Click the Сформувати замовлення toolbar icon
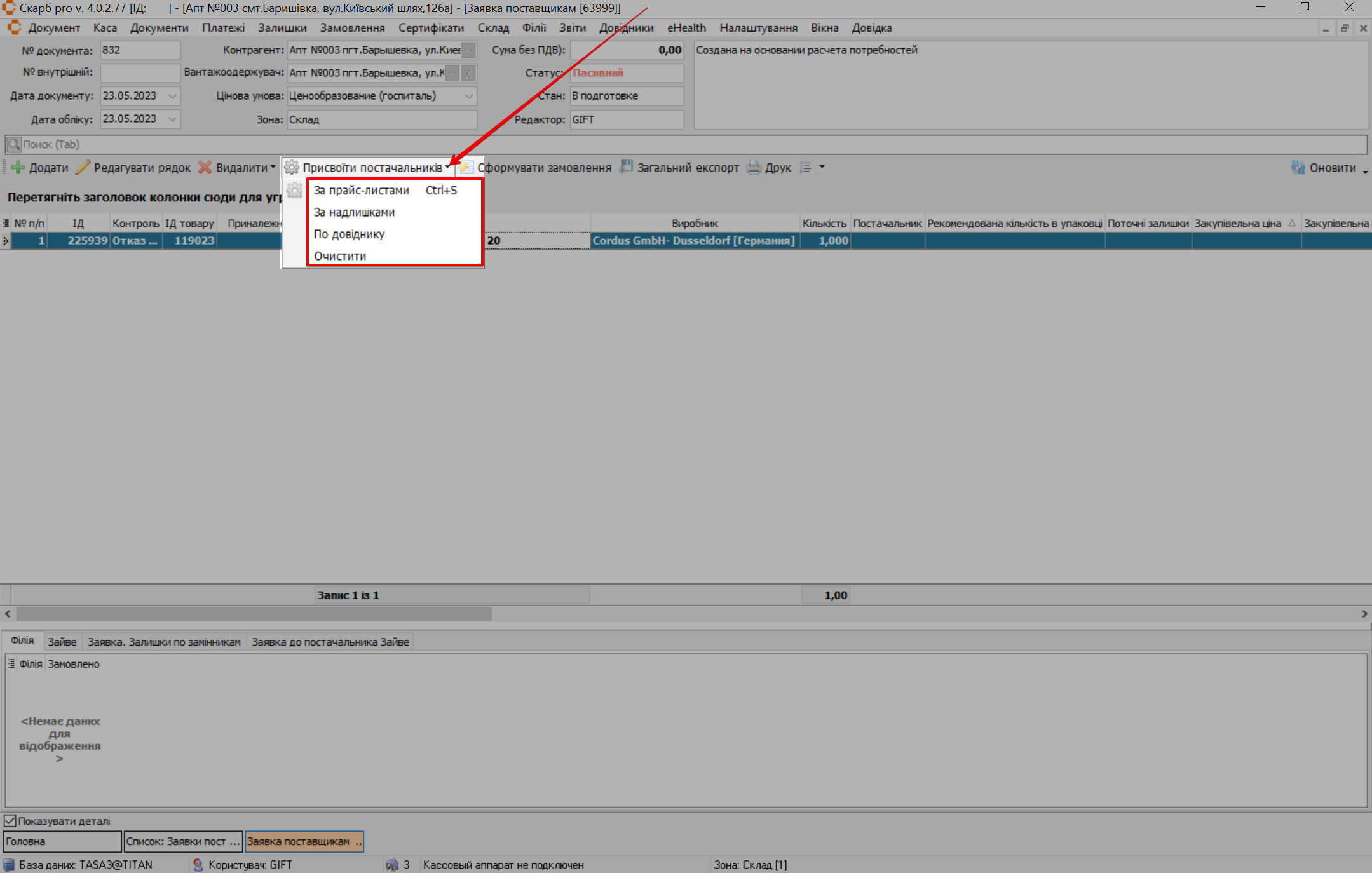This screenshot has width=1372, height=873. click(x=466, y=168)
